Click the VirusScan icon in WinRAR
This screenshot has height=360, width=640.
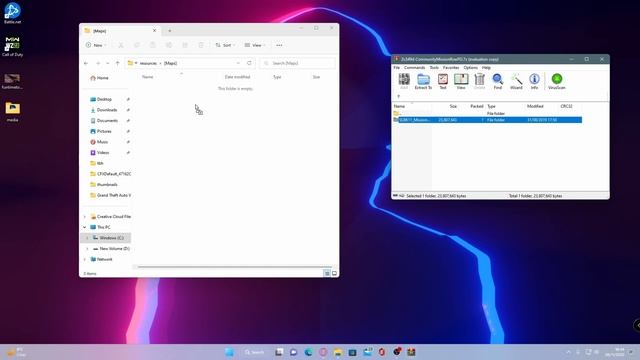pyautogui.click(x=557, y=81)
